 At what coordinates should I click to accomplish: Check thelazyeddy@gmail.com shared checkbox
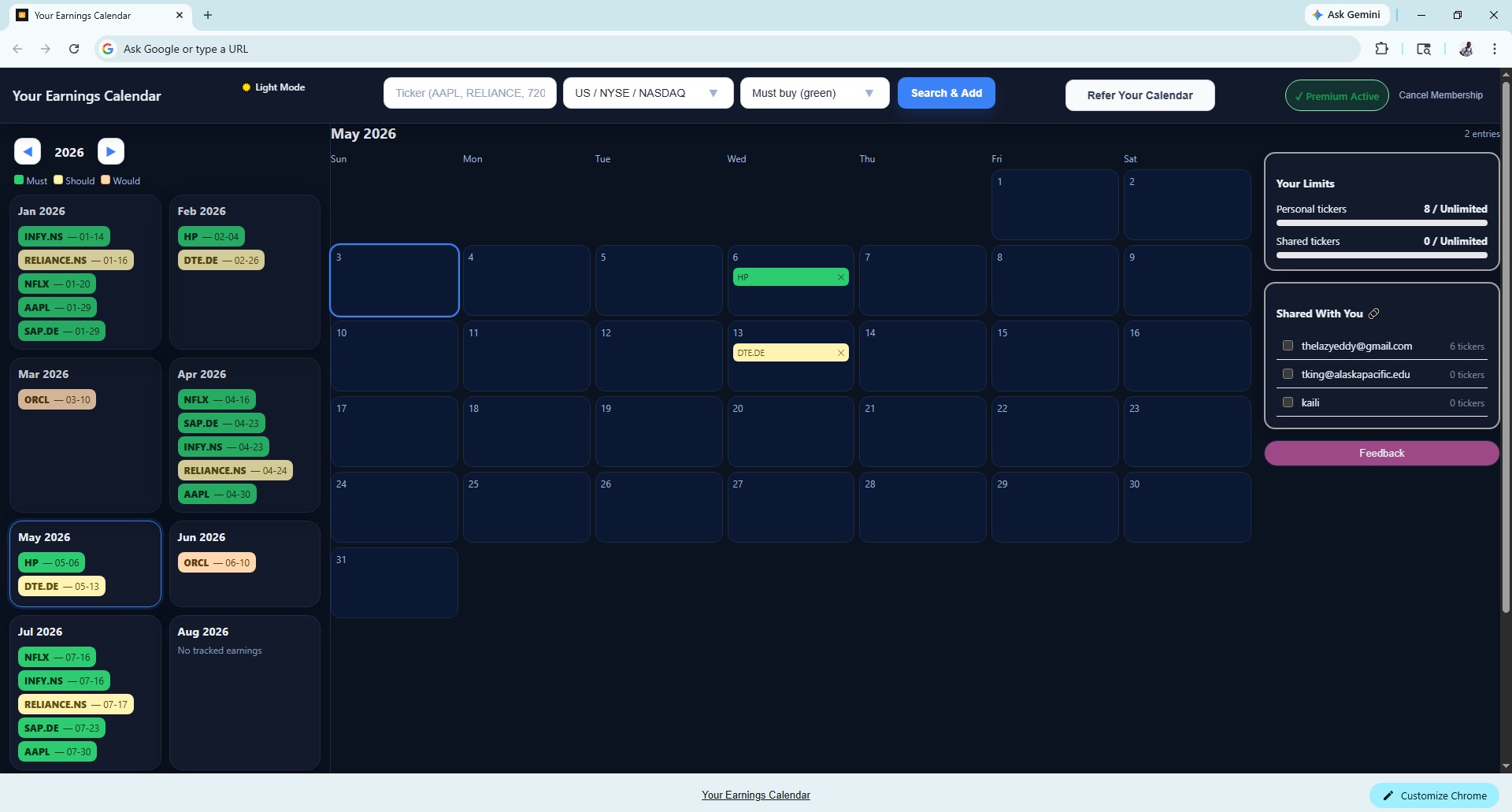pyautogui.click(x=1288, y=346)
